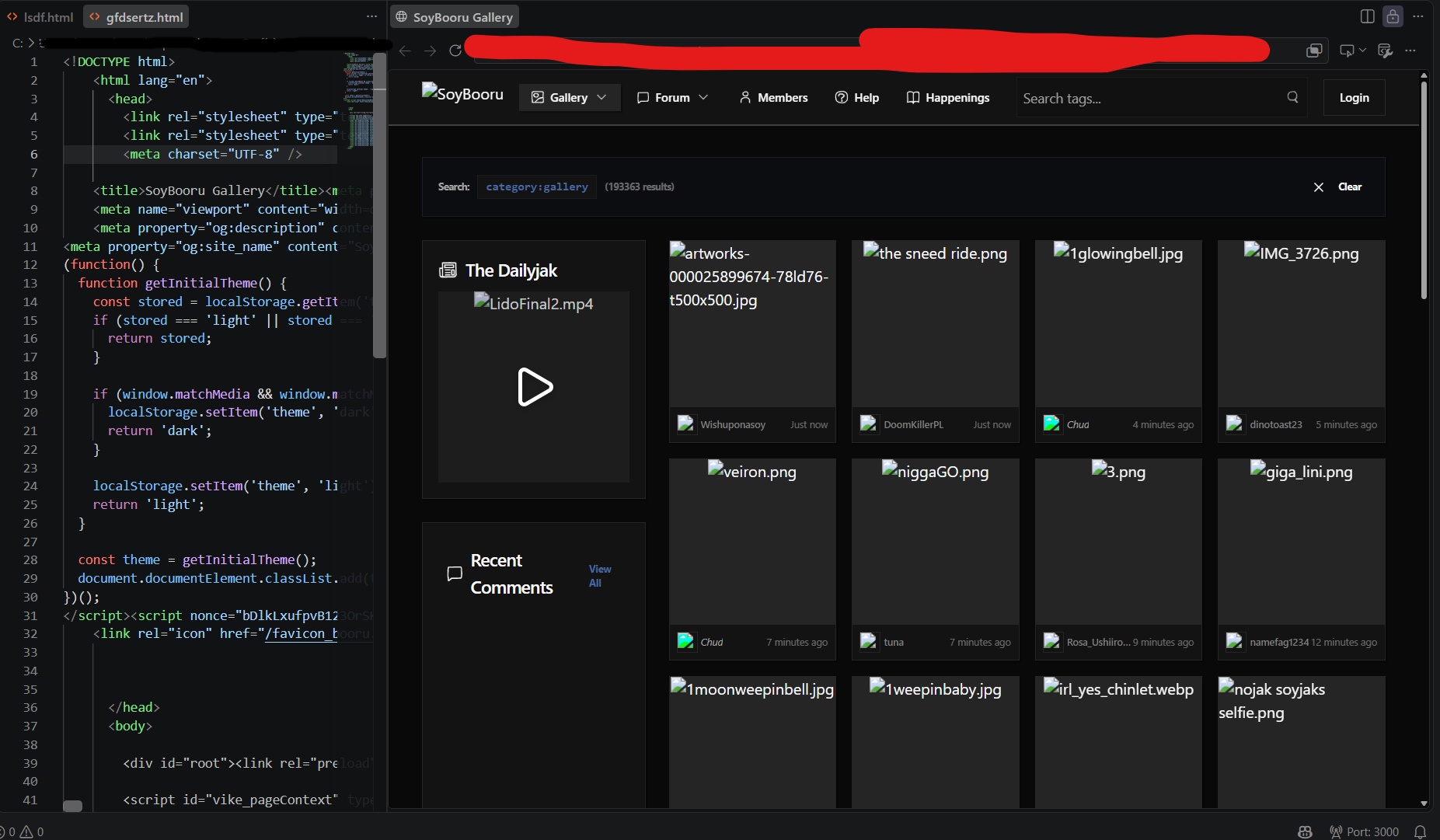Open the irl_yes_chinlet.webp thumbnail

(1118, 742)
